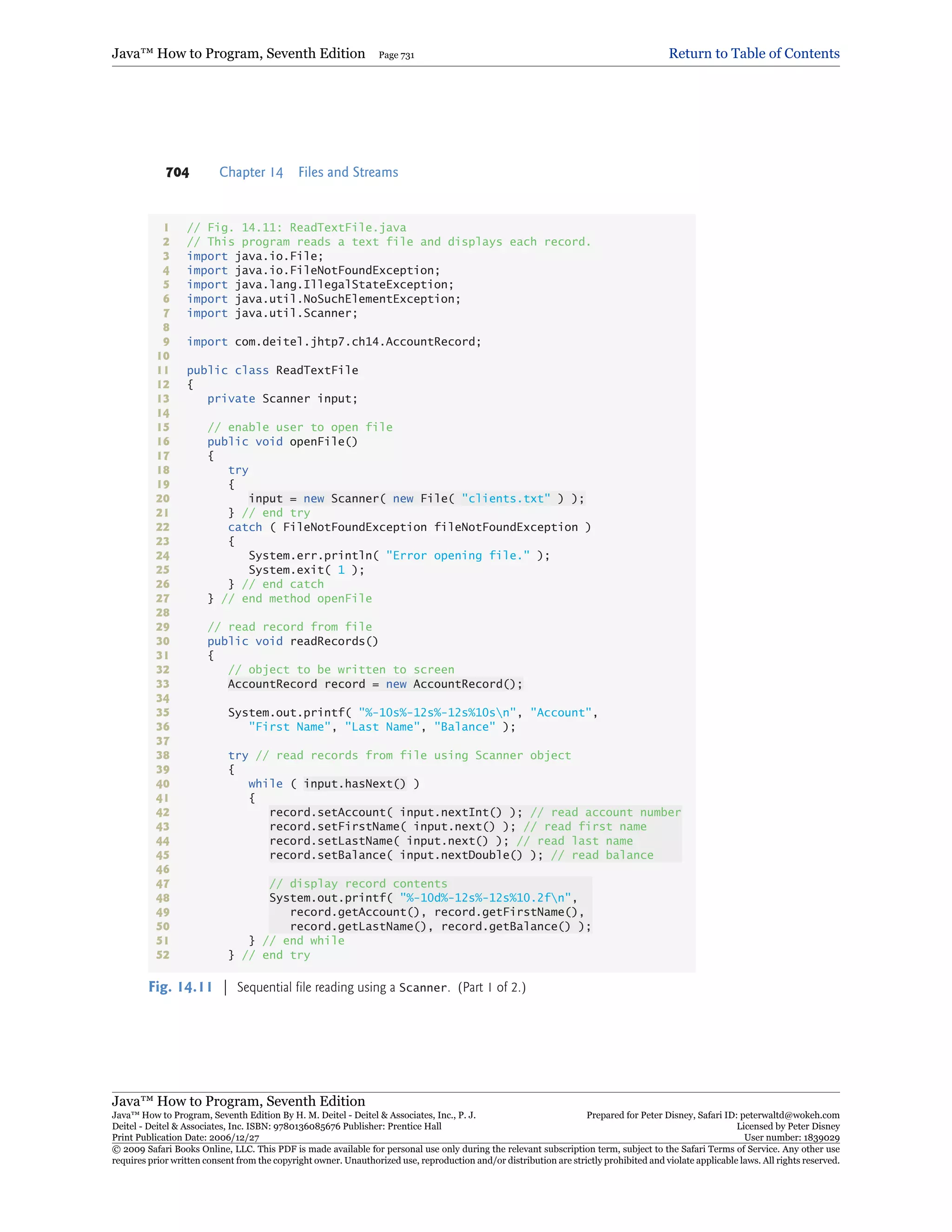Click the Files and Streams heading
Screen dimensions: 952x1232
tap(348, 172)
